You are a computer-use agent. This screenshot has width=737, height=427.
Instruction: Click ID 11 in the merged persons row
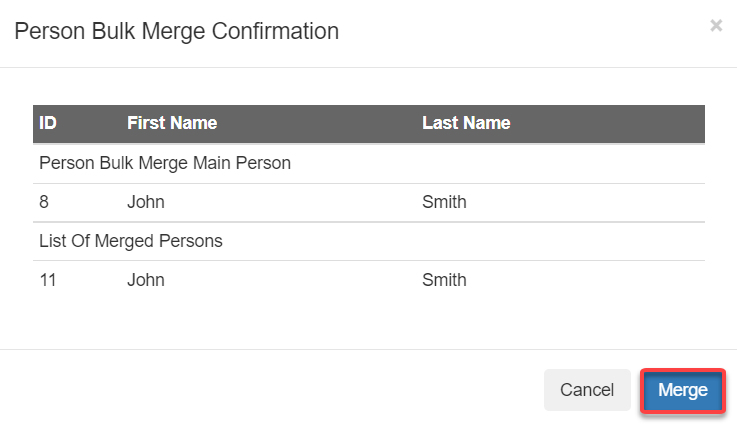pos(48,280)
